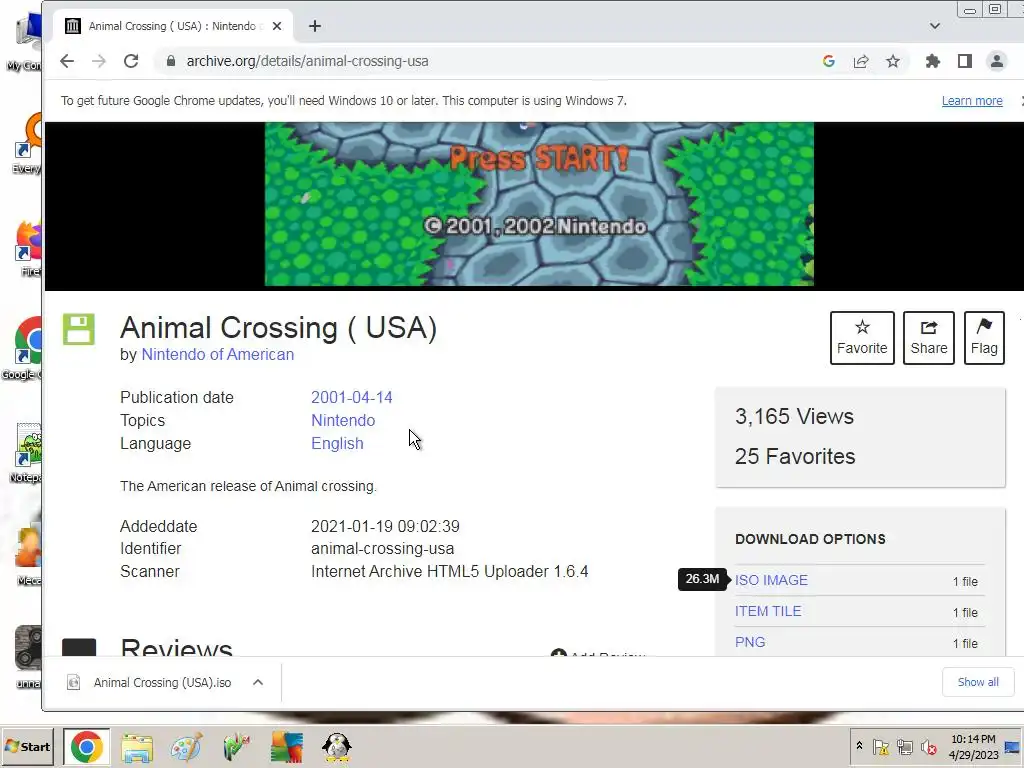Screen dimensions: 1024x768
Task: Open publication date 2001-04-14 link
Action: [351, 397]
